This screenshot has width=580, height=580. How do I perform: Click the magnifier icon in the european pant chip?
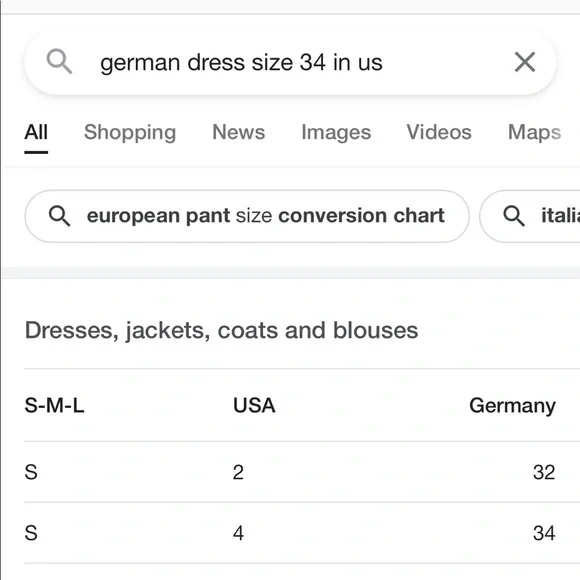(x=60, y=216)
